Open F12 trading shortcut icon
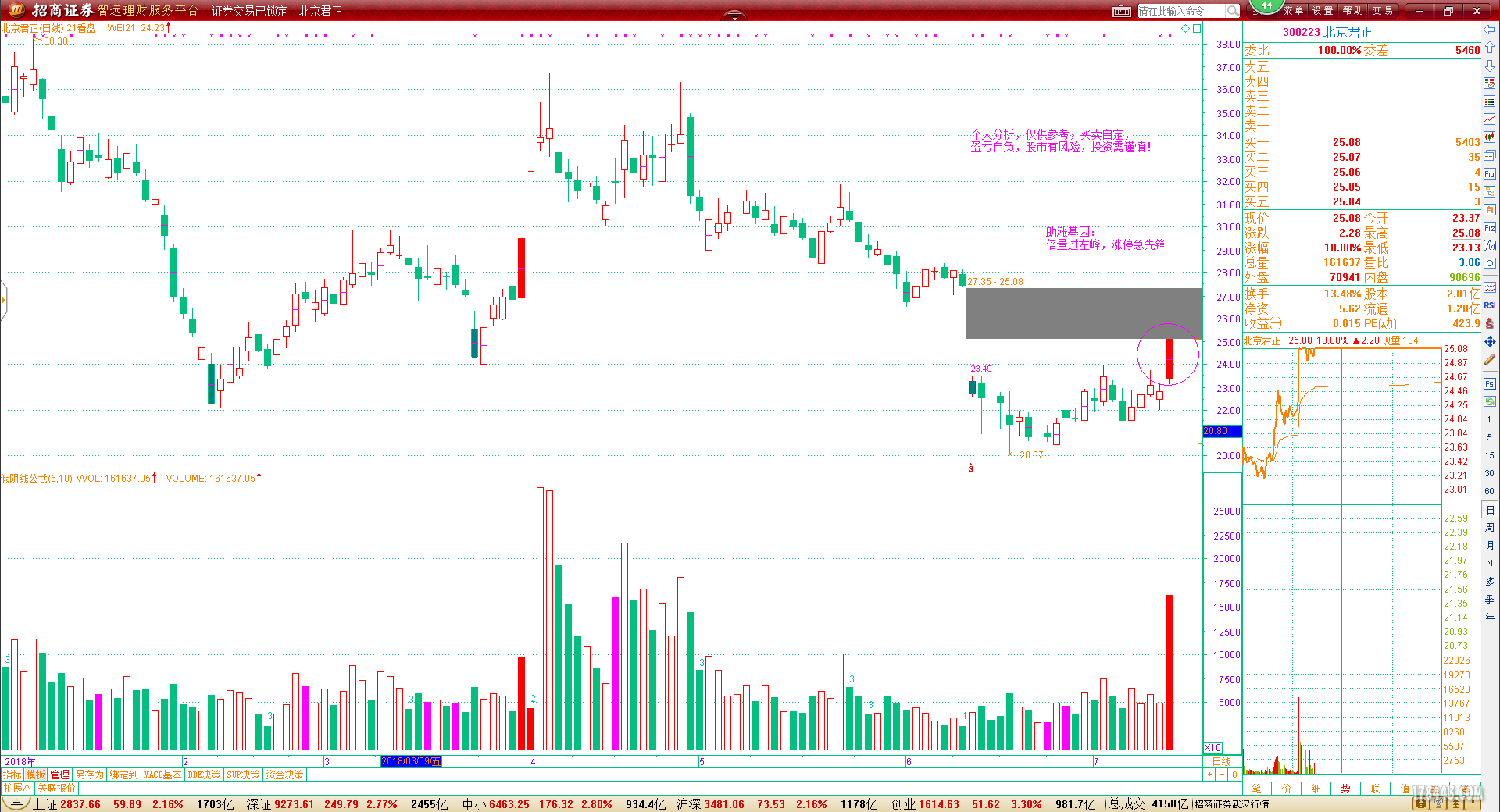Image resolution: width=1500 pixels, height=812 pixels. coord(1490,228)
